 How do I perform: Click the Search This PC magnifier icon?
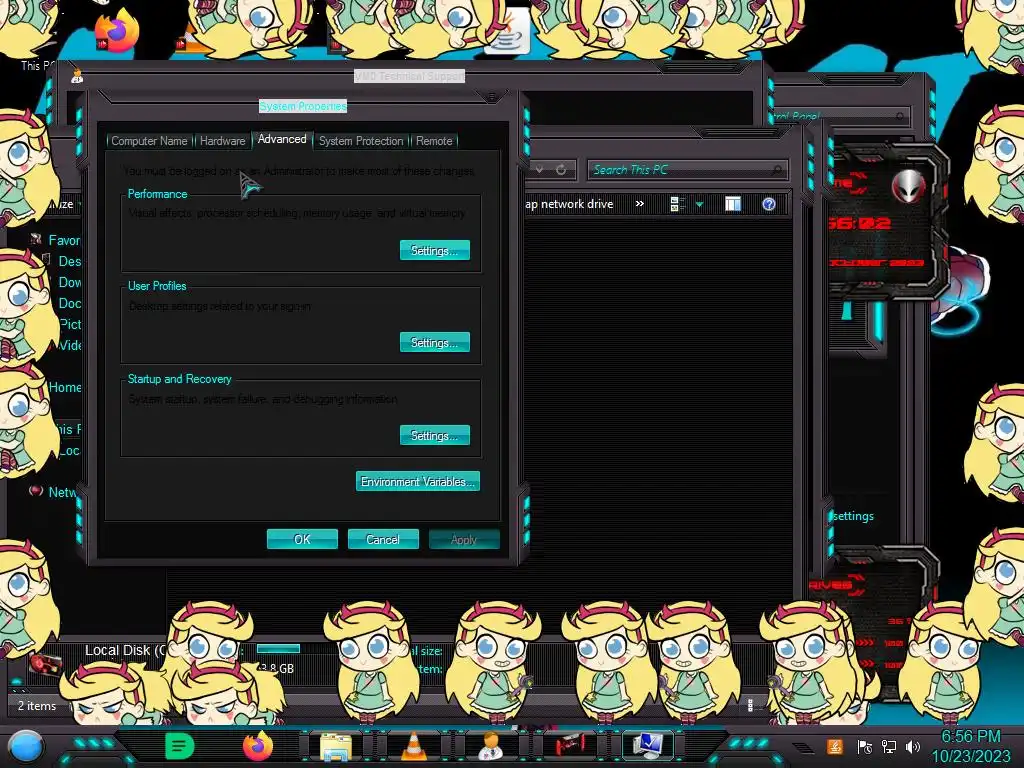click(776, 170)
